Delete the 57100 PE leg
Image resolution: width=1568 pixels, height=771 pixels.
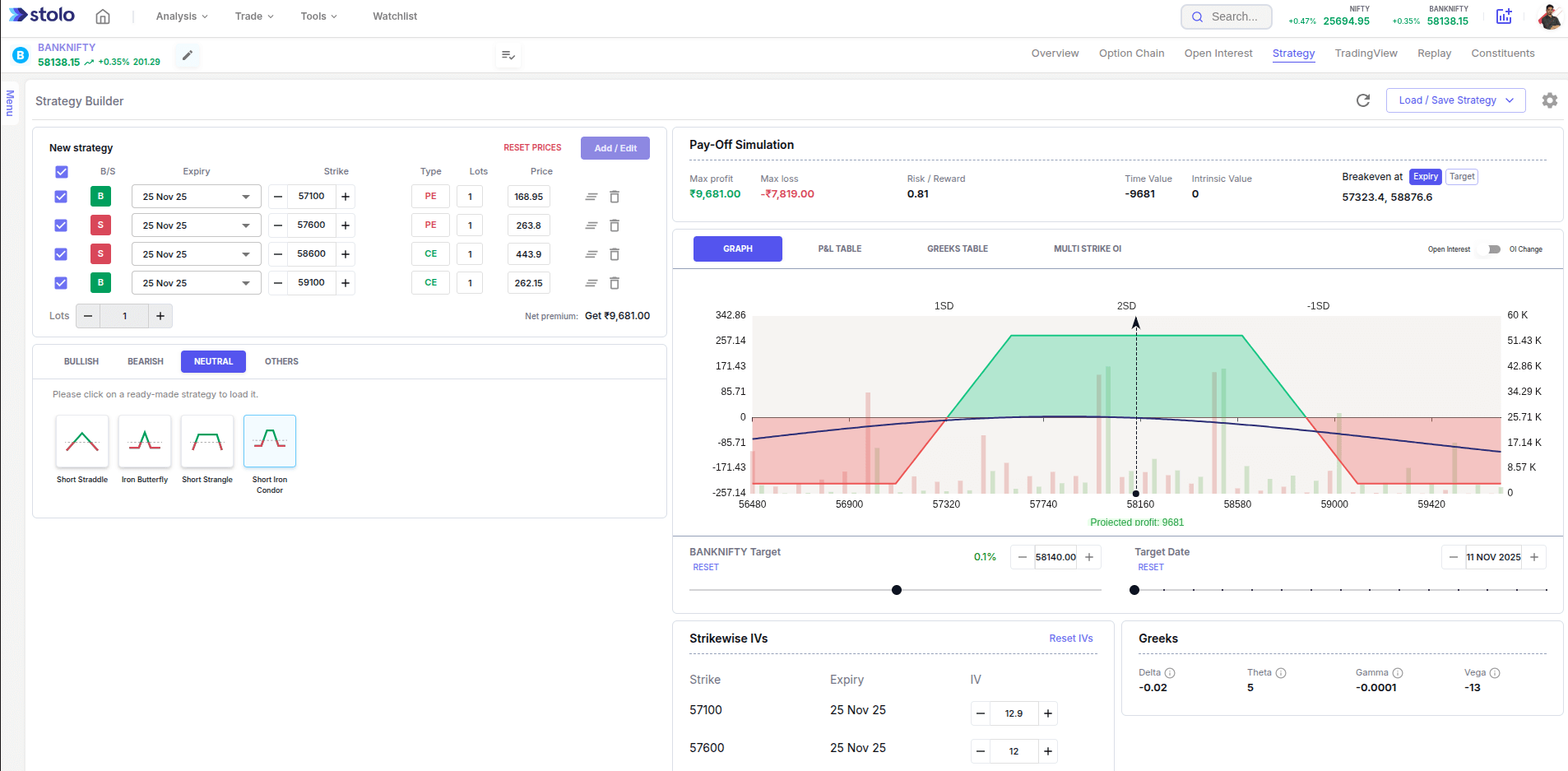pyautogui.click(x=615, y=197)
